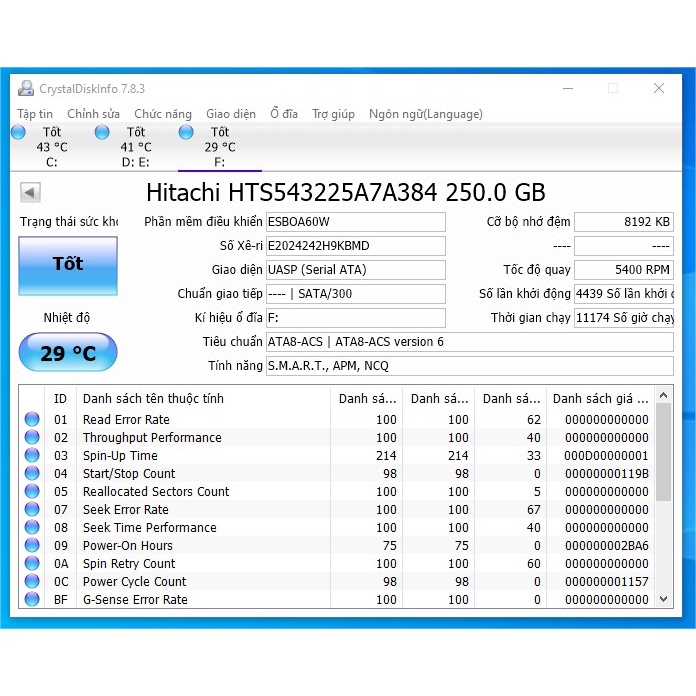Click the 29 °C temperature button

[x=68, y=352]
